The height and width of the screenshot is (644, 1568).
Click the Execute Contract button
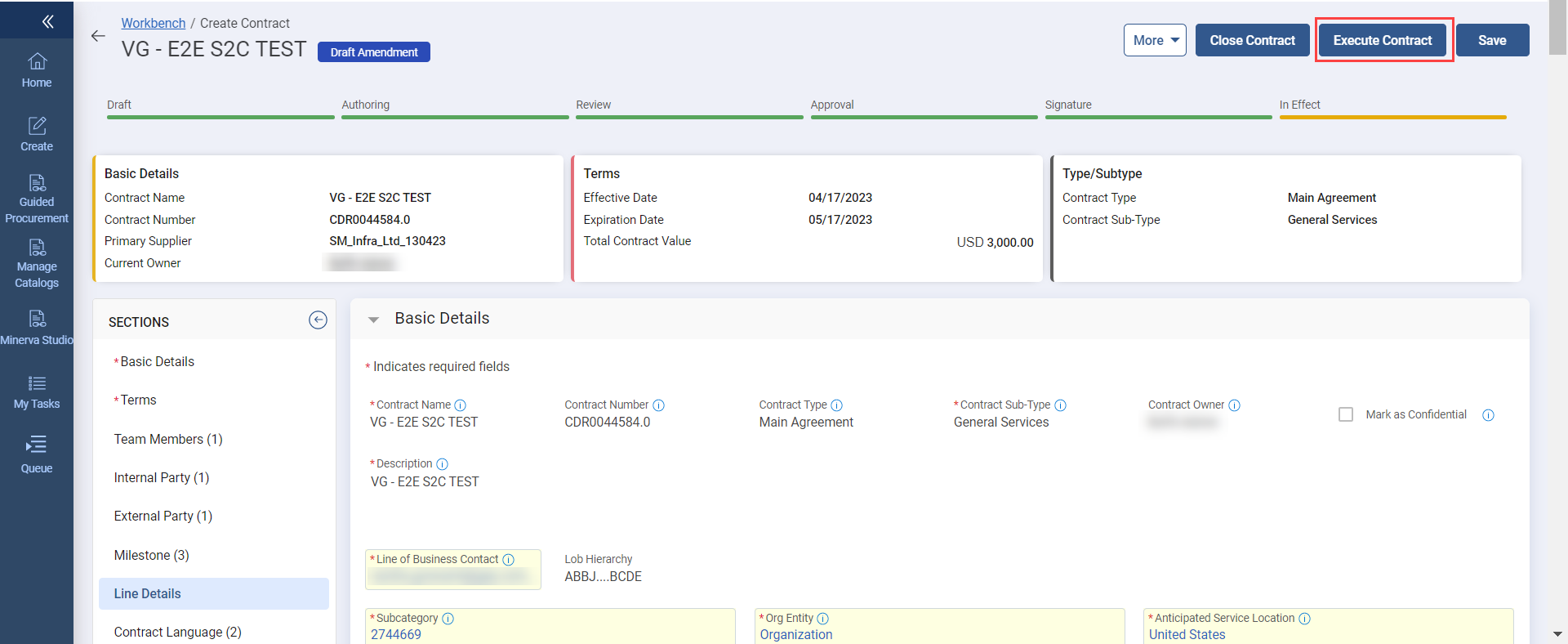tap(1382, 40)
